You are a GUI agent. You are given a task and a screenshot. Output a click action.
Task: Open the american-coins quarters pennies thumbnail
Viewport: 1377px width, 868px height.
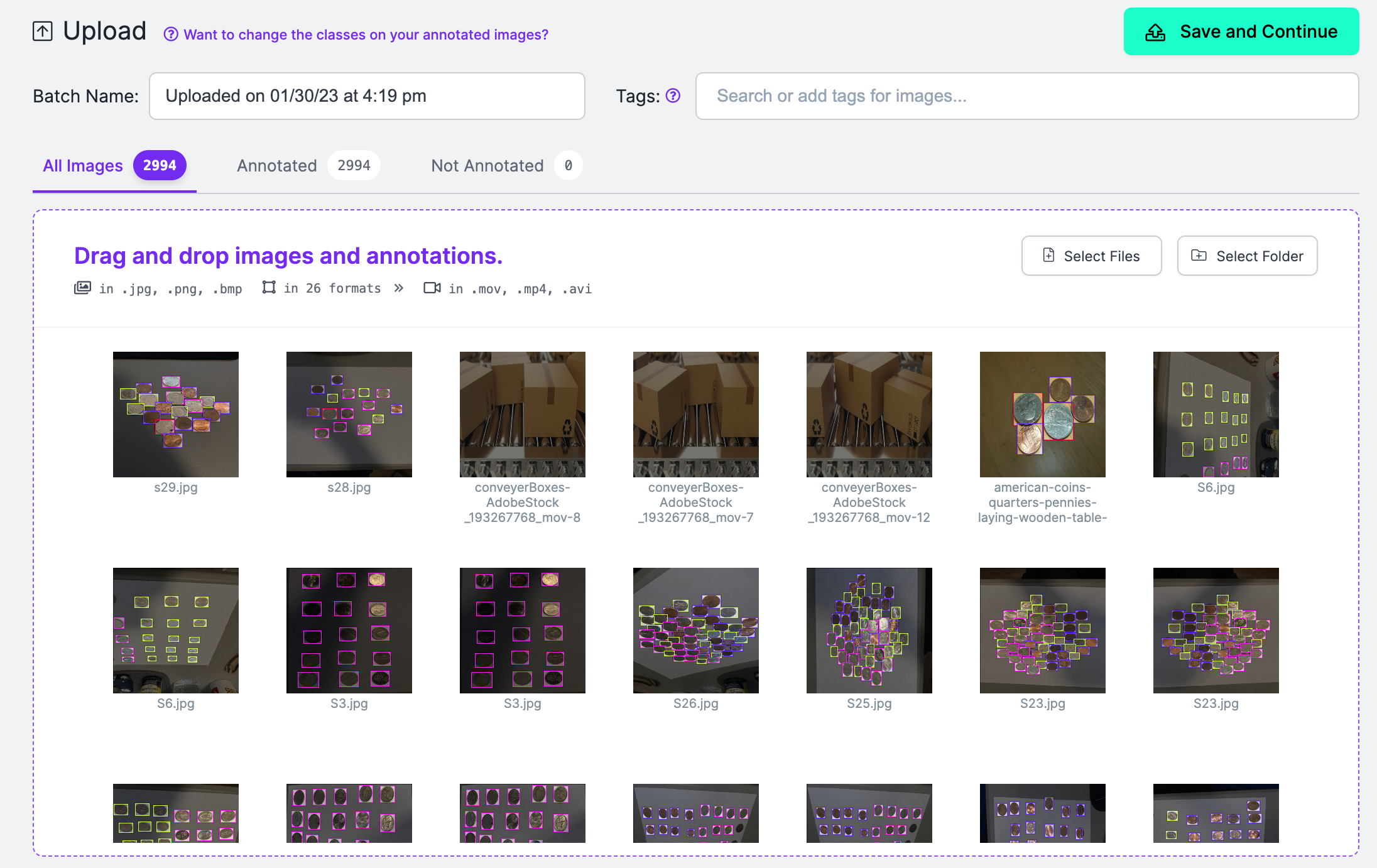point(1043,415)
